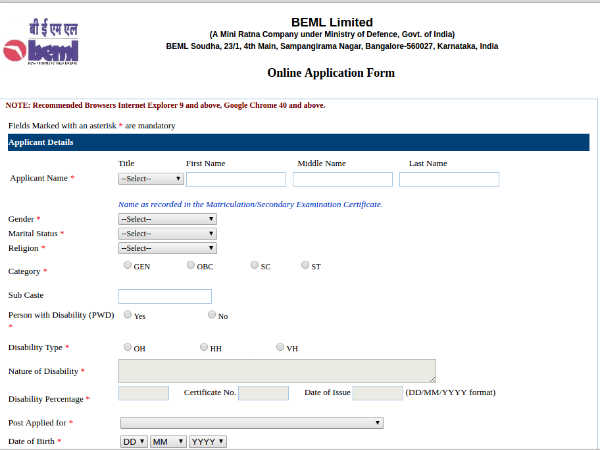Open the DD day dropdown
This screenshot has width=600, height=450.
pyautogui.click(x=134, y=442)
